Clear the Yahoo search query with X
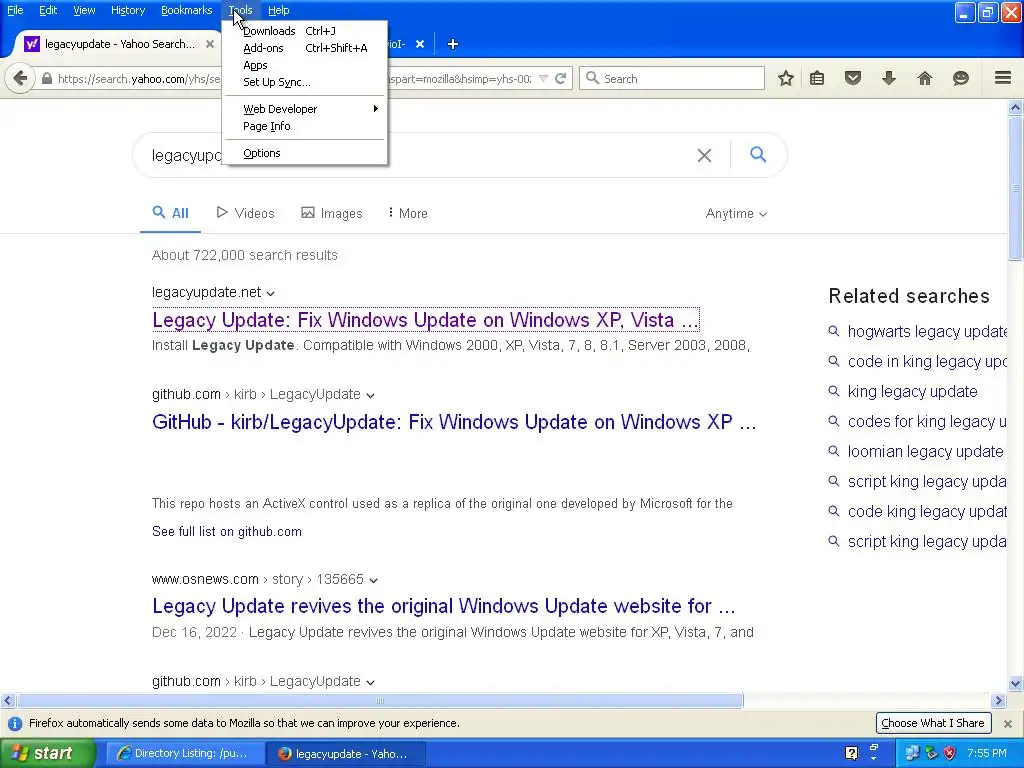 (704, 155)
